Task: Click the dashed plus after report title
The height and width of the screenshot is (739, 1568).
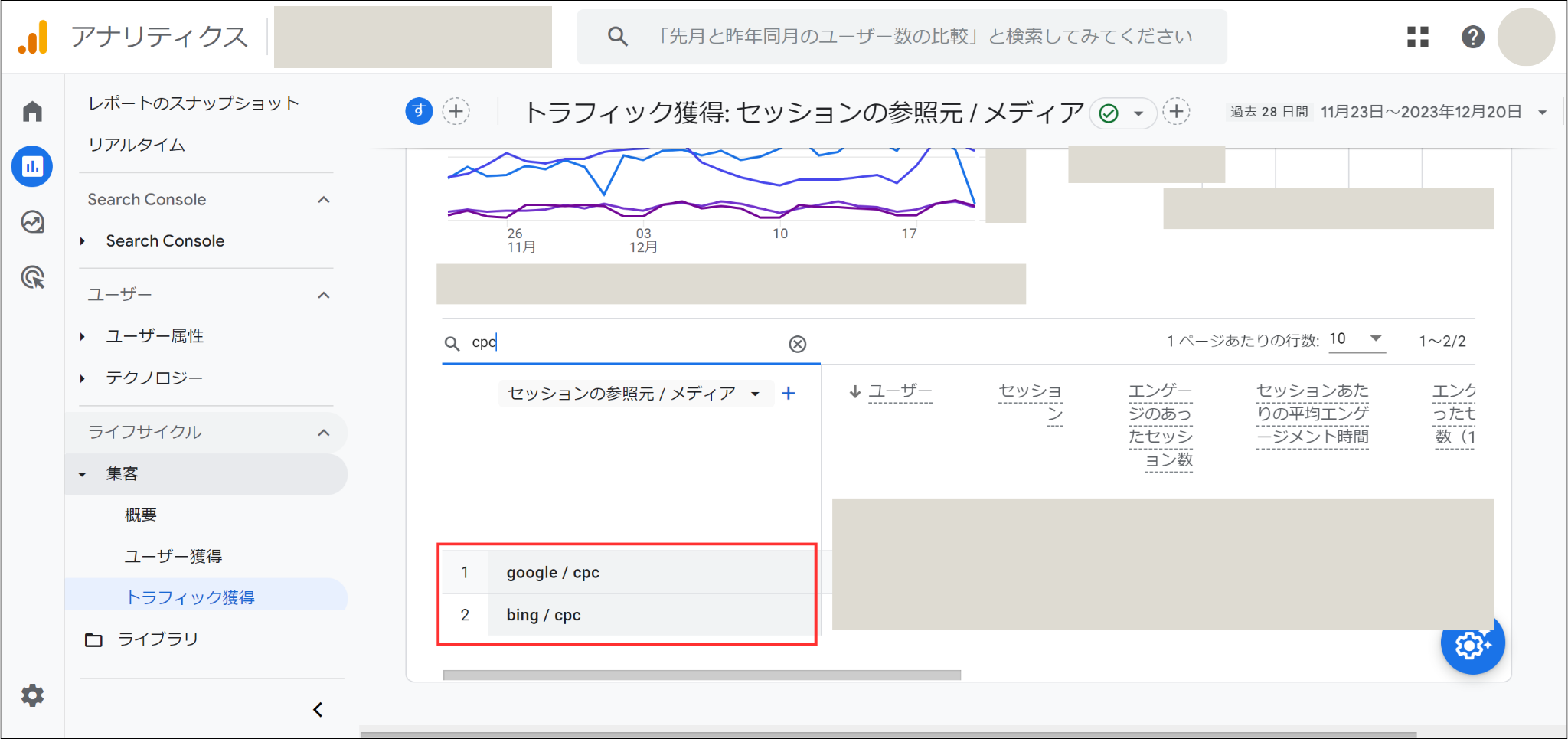Action: [x=1177, y=112]
